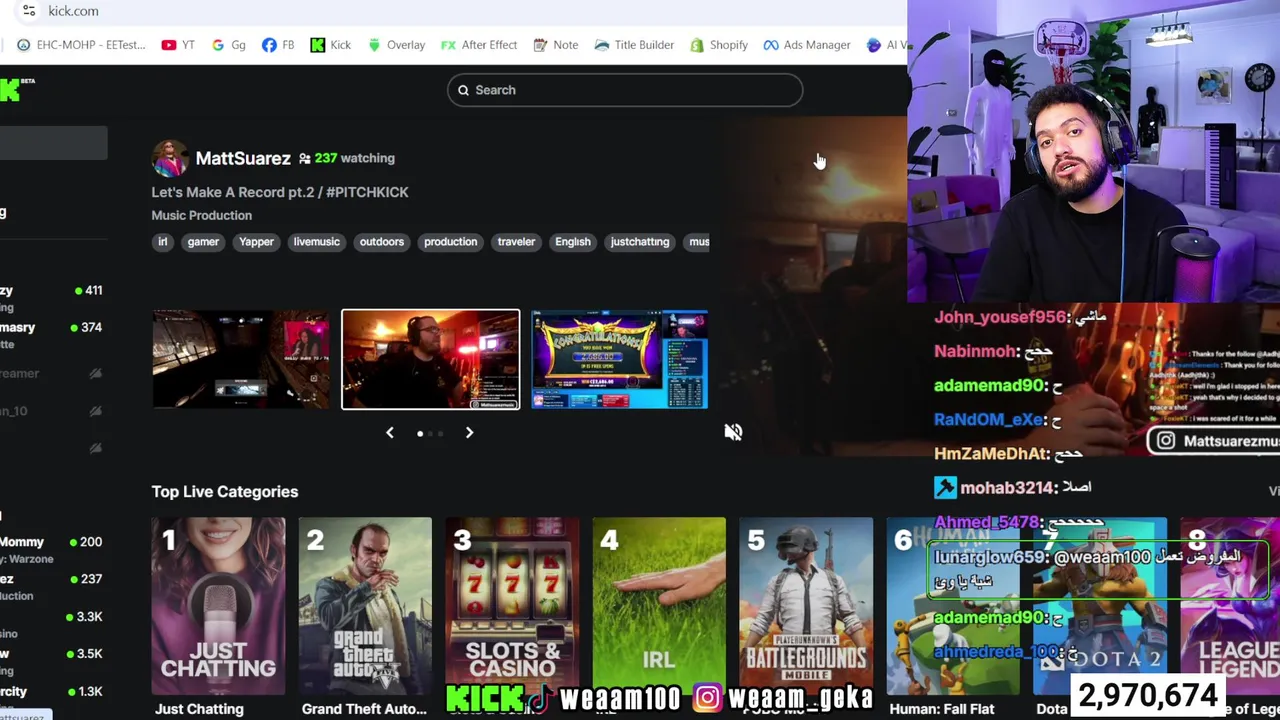
Task: Click the stream title Let's Make A Record pt.2
Action: click(x=280, y=192)
